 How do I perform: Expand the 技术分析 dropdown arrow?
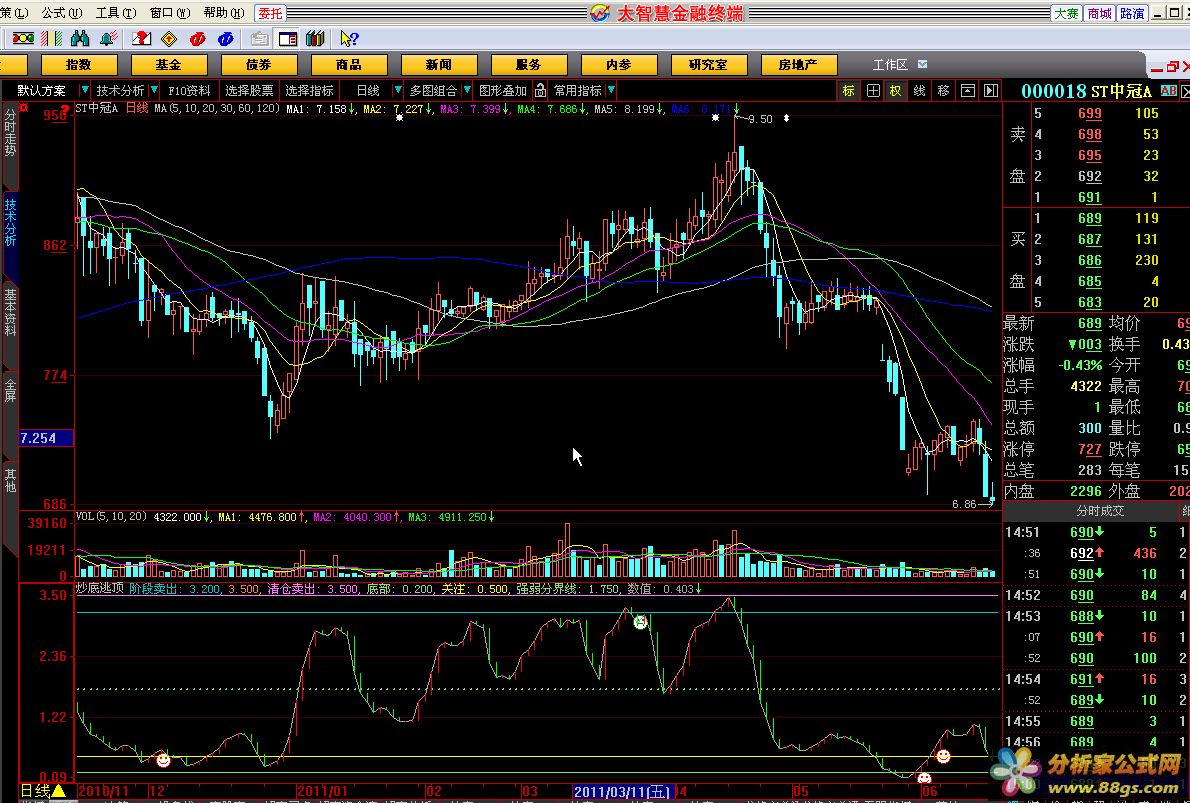point(154,90)
